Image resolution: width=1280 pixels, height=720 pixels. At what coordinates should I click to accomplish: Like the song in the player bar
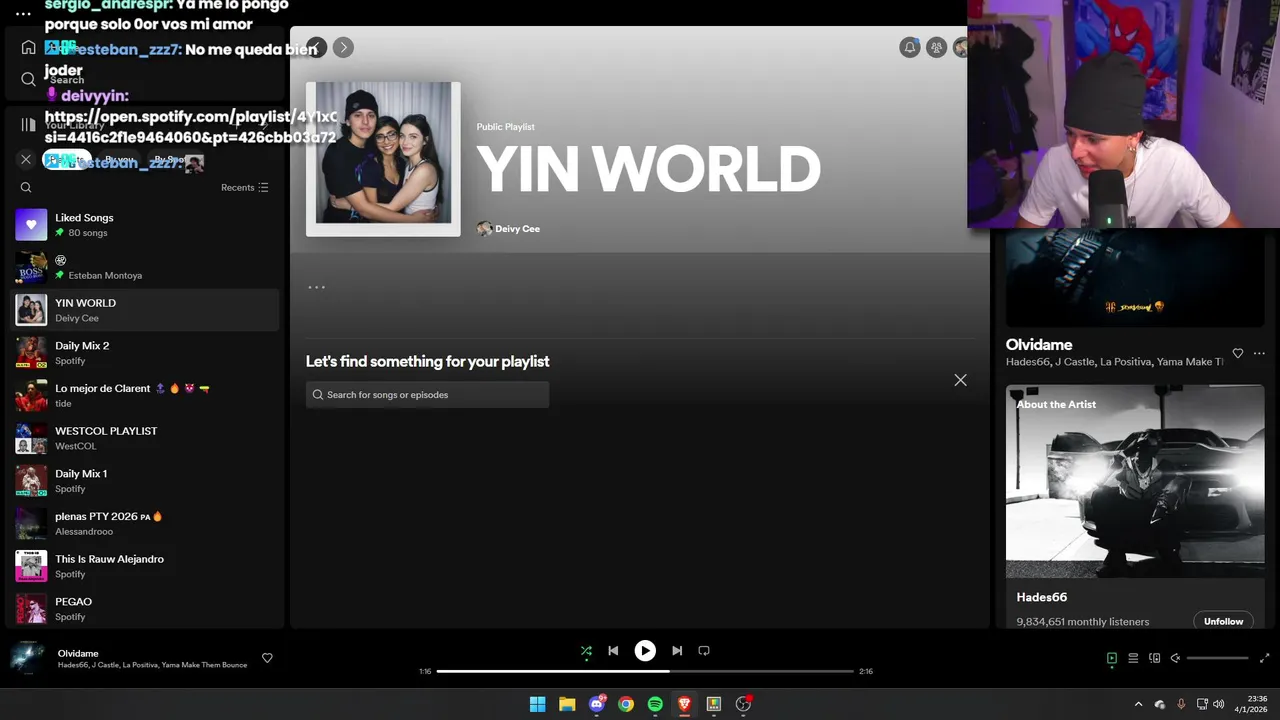267,658
